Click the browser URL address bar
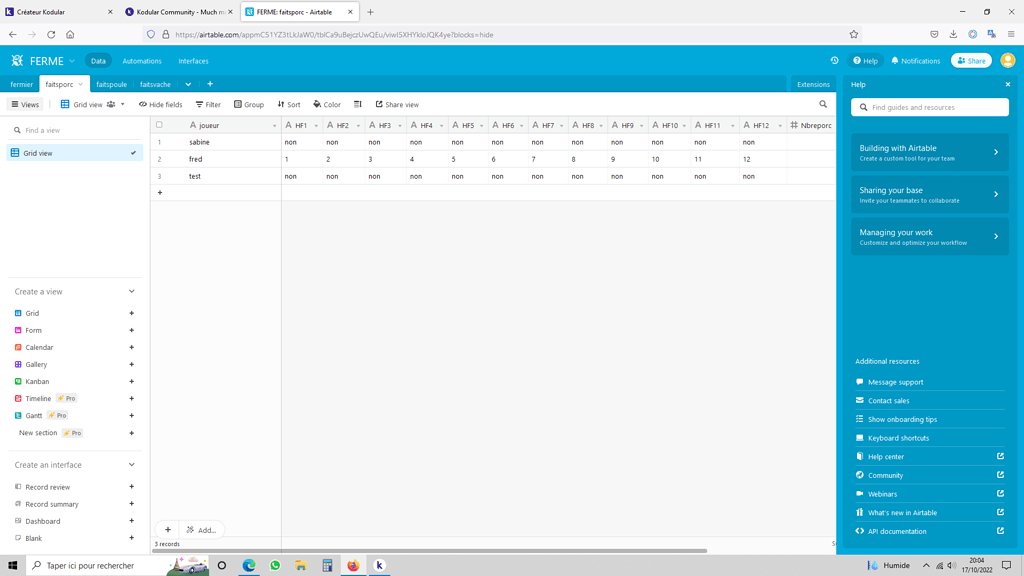This screenshot has width=1024, height=576. pos(503,35)
